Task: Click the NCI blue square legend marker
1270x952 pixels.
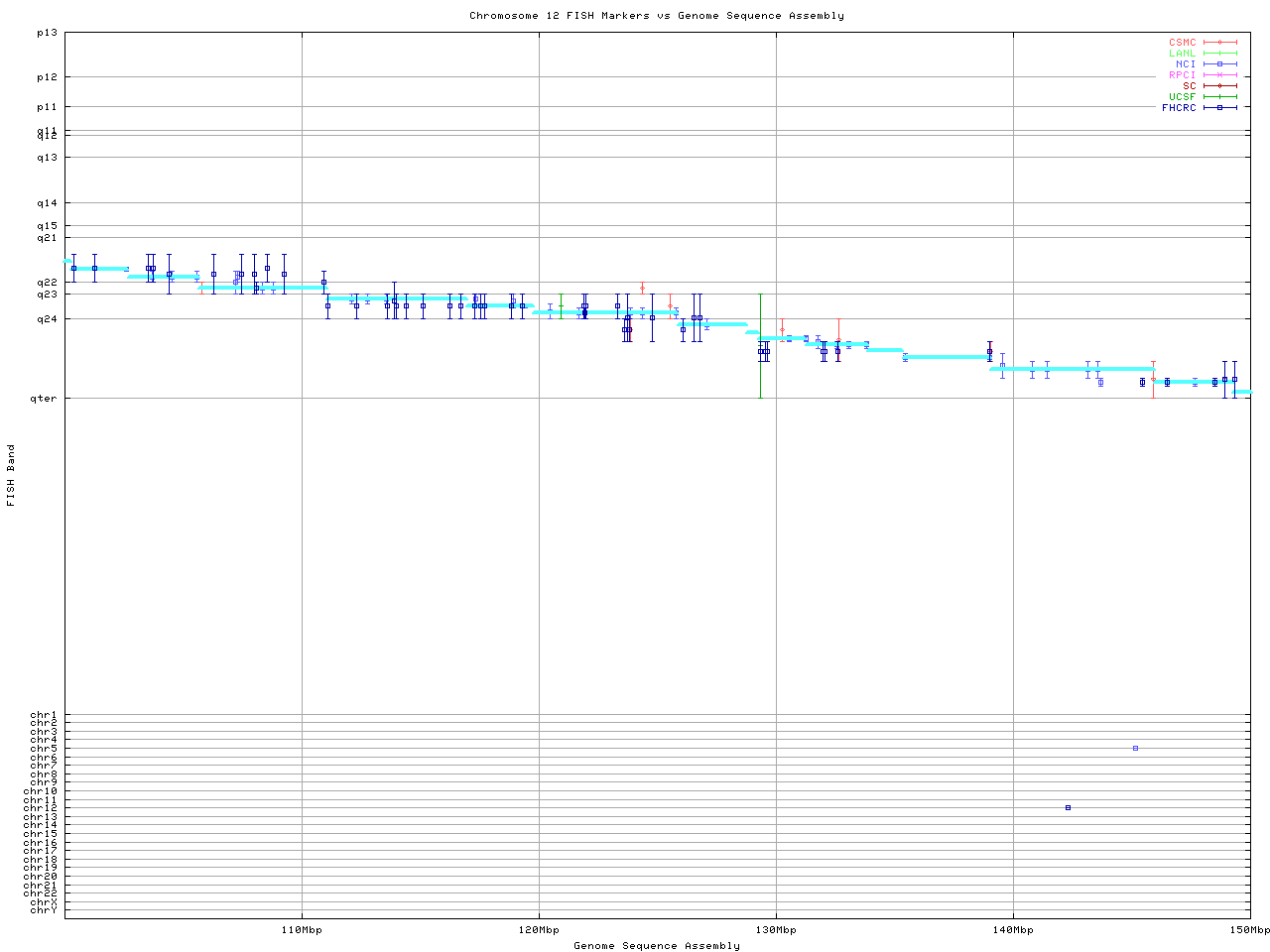Action: 1219,64
